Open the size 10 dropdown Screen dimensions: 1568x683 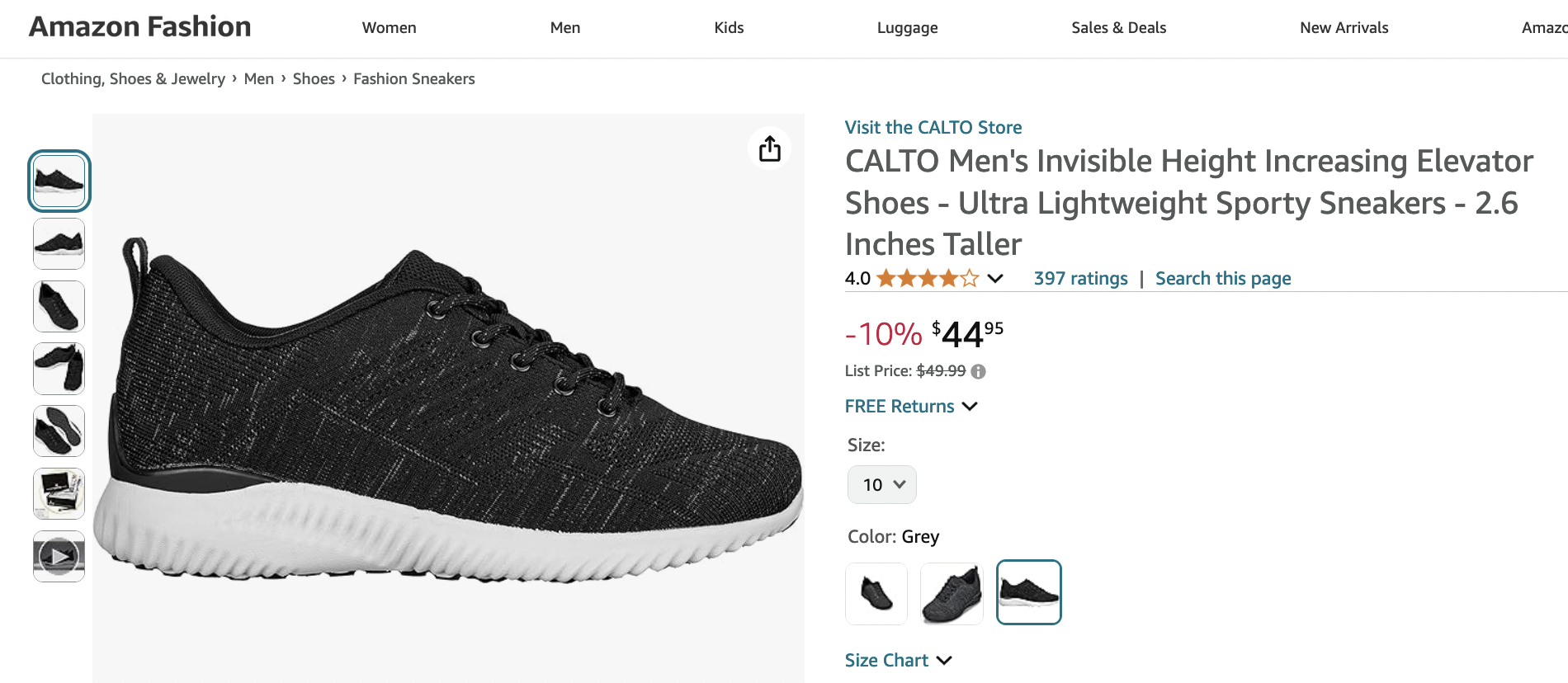pyautogui.click(x=881, y=485)
